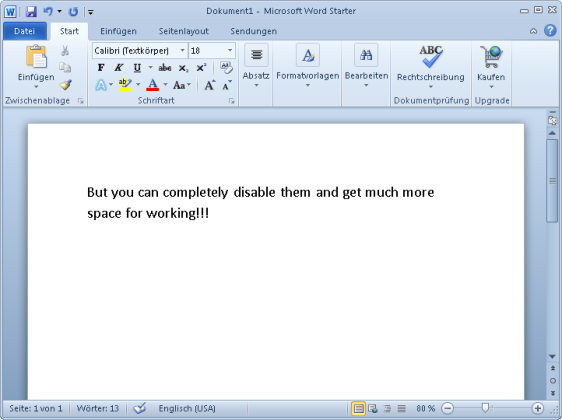Open the Datei file menu
Image resolution: width=562 pixels, height=420 pixels.
pos(24,31)
